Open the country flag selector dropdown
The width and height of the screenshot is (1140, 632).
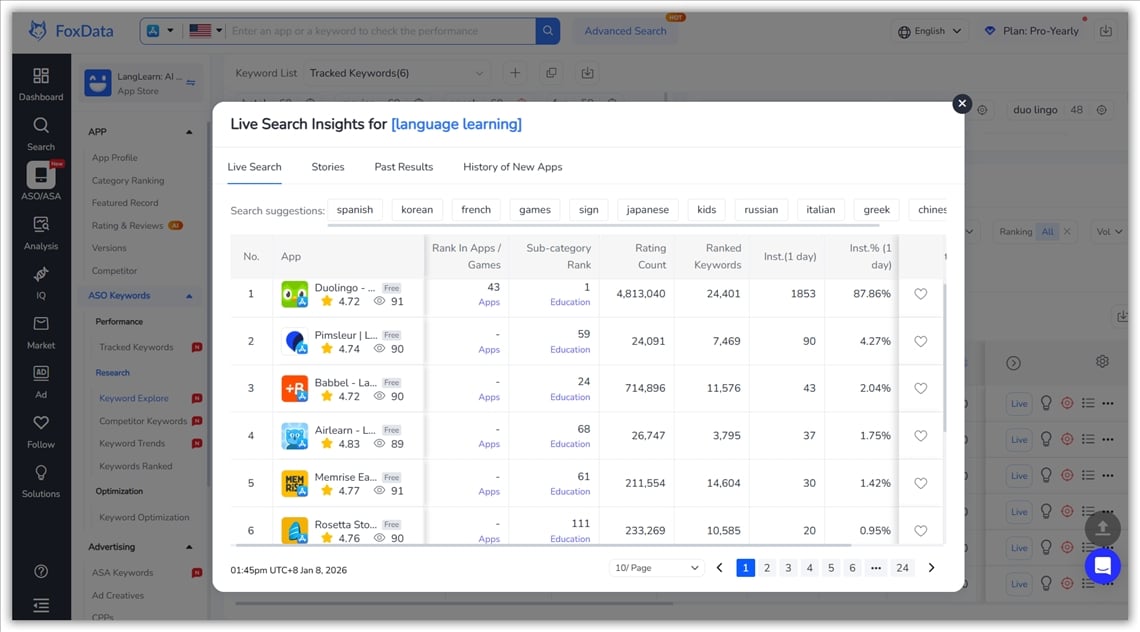pos(205,31)
